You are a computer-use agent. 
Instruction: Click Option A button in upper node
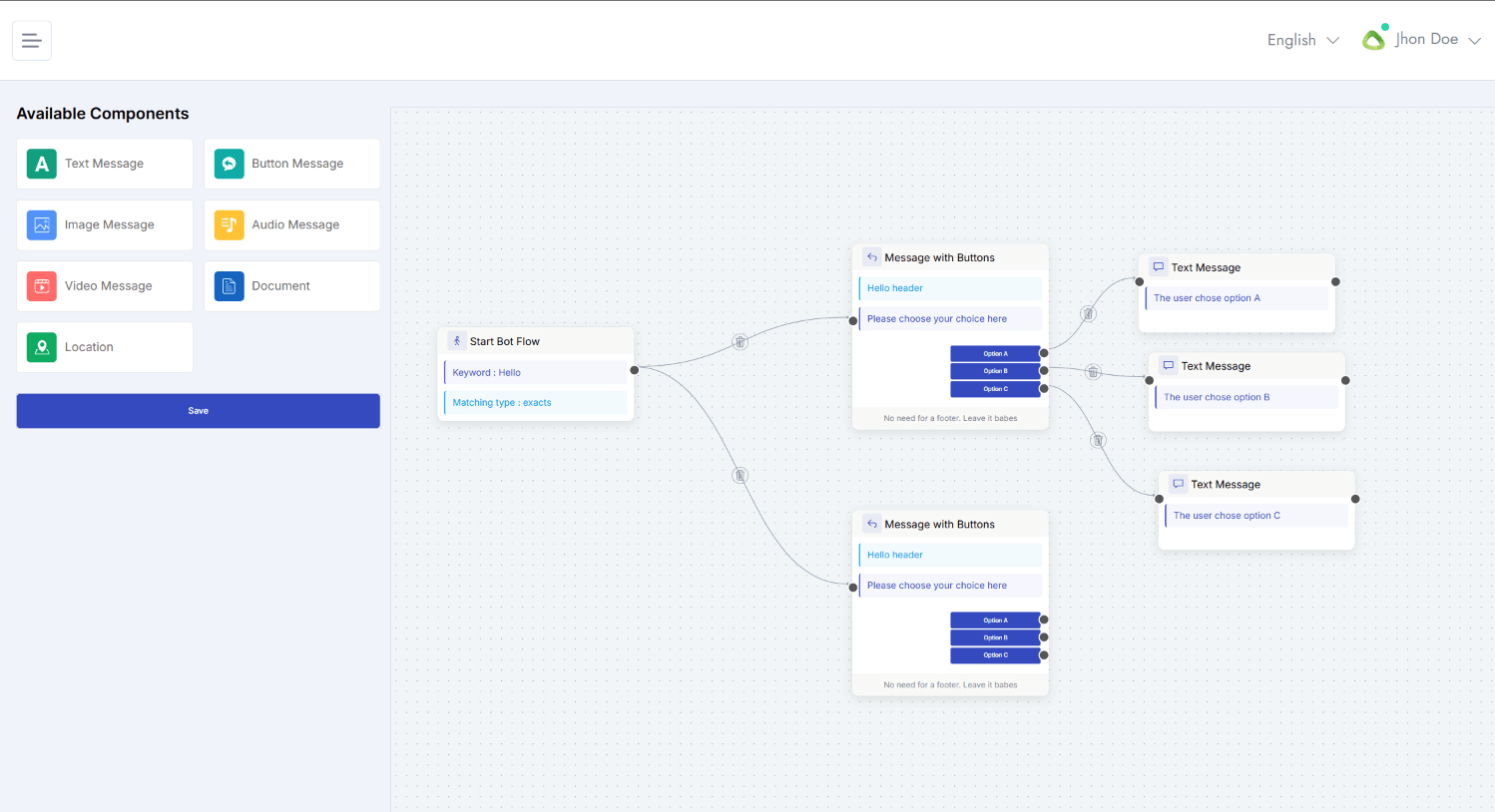coord(995,353)
